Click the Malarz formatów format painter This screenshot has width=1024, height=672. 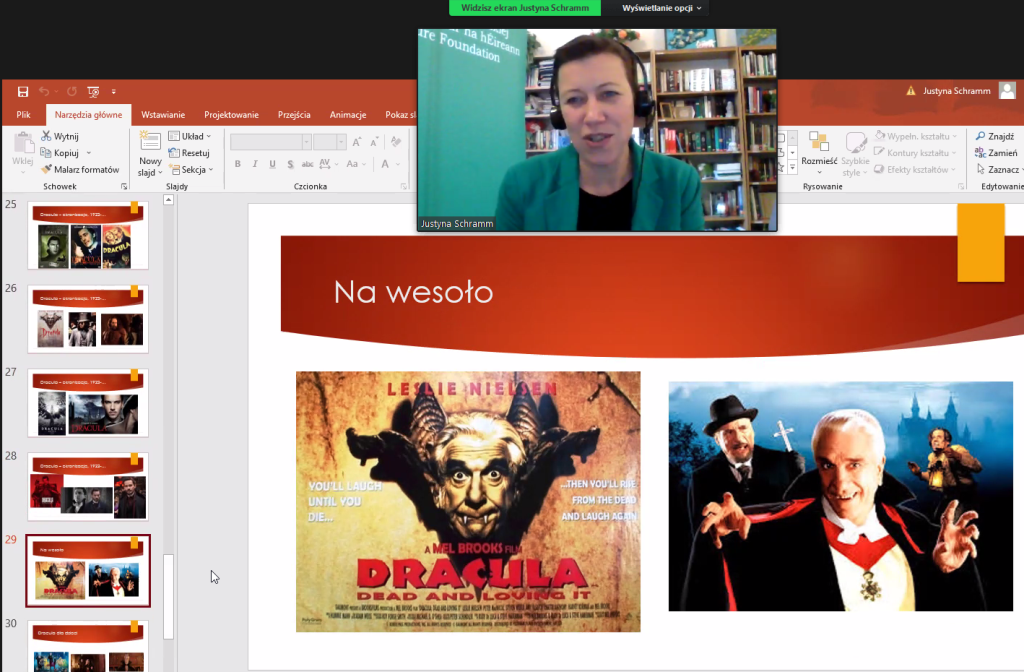click(x=46, y=170)
